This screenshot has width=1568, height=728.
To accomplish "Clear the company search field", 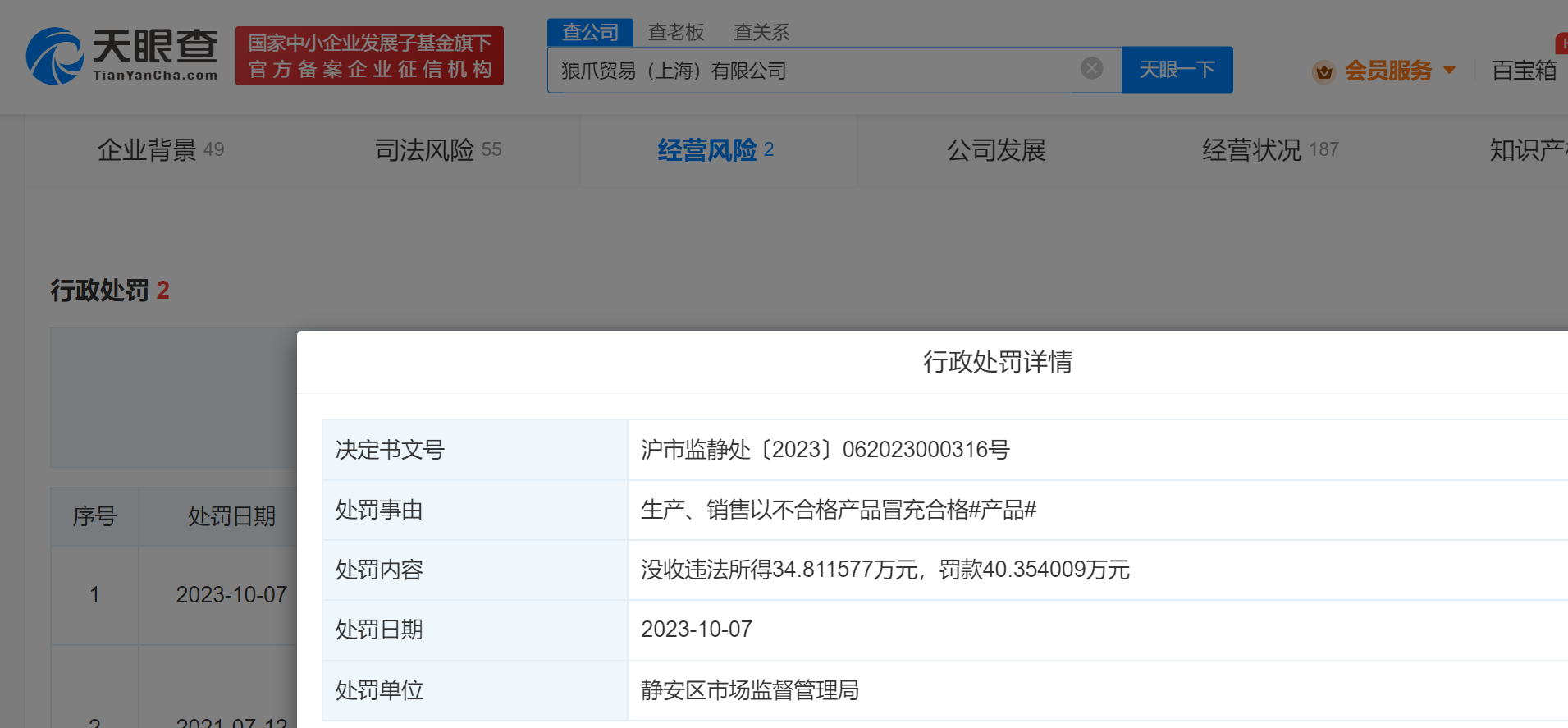I will (x=1091, y=68).
